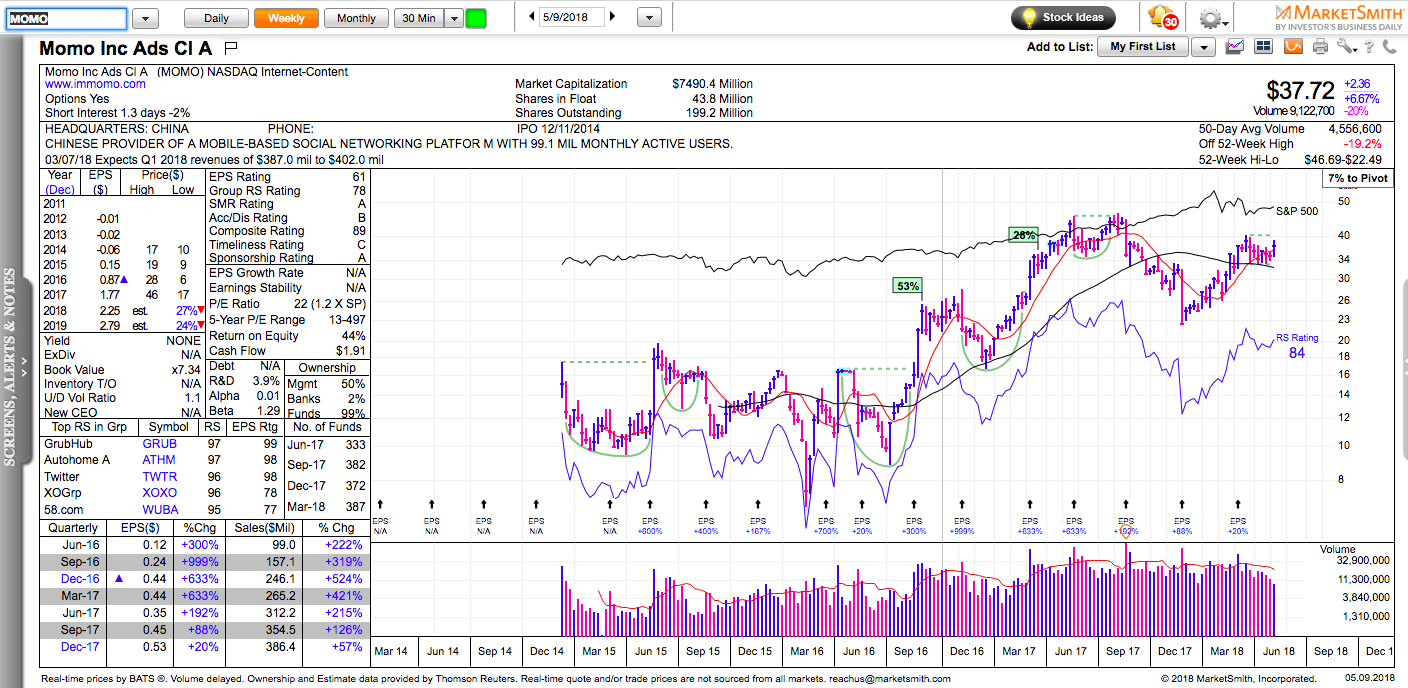
Task: Click the Group RS Rating value 78
Action: pos(359,191)
